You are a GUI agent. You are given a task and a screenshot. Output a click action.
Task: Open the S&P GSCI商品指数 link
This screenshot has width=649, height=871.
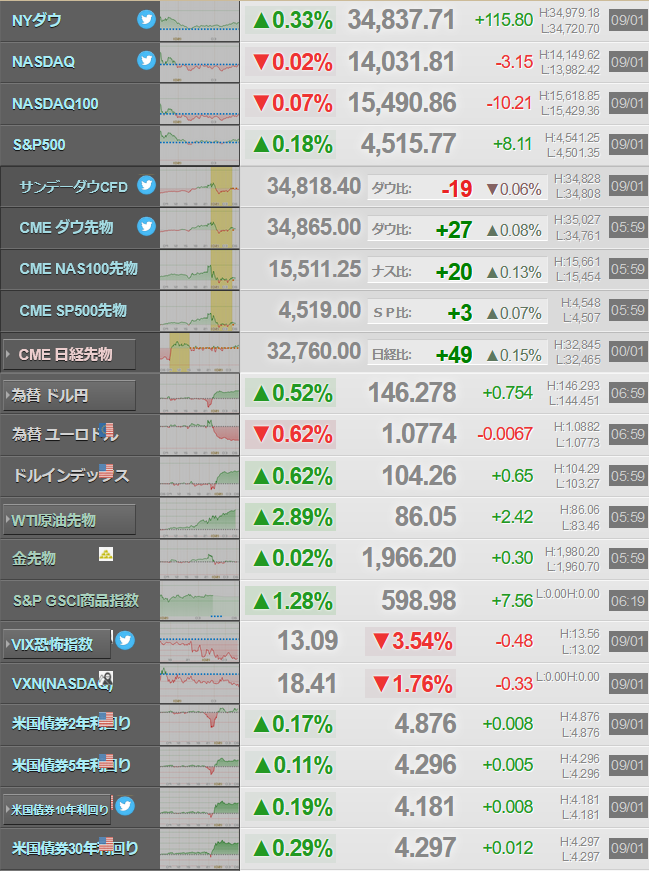coord(76,600)
